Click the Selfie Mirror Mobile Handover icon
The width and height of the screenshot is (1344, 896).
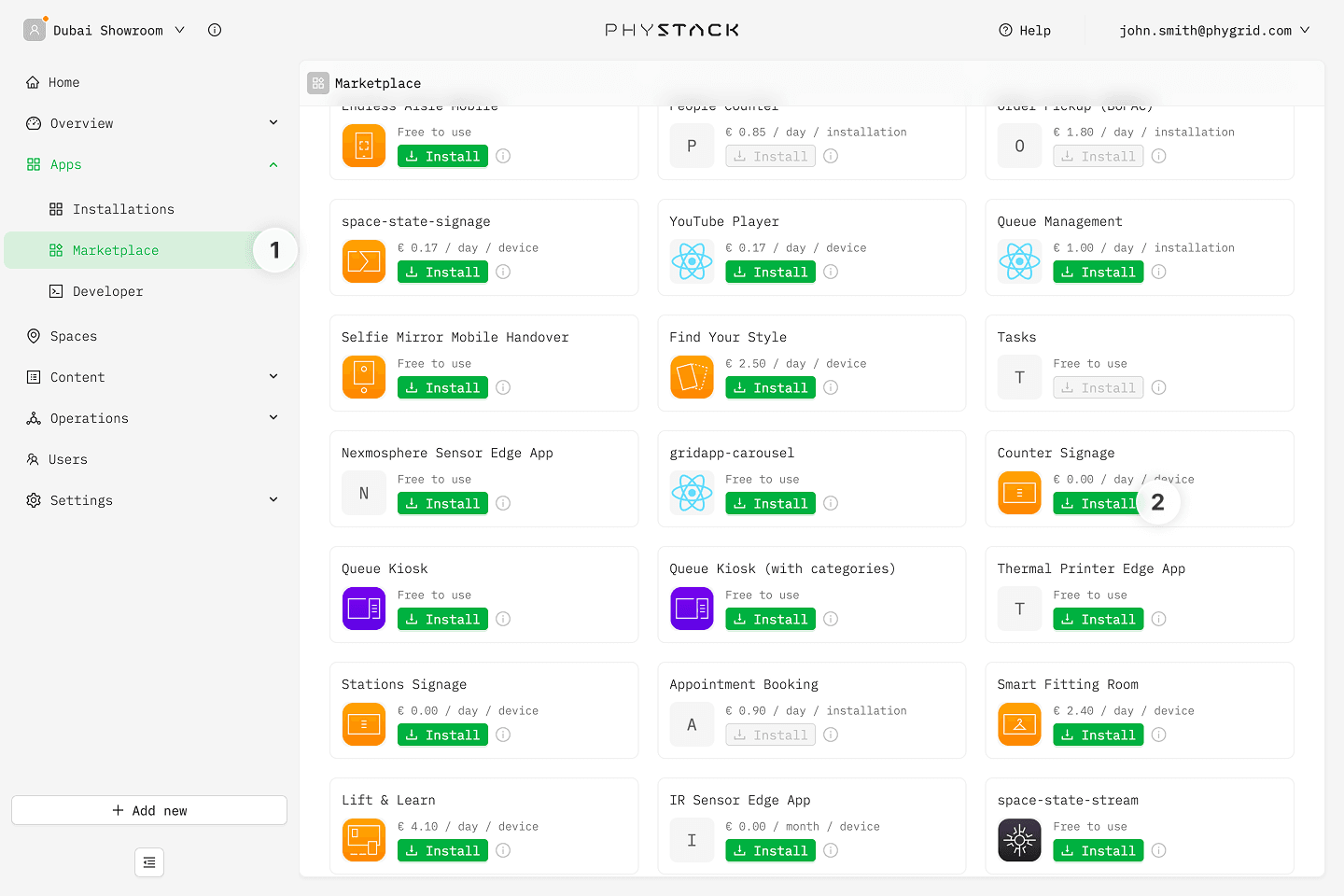click(x=364, y=377)
